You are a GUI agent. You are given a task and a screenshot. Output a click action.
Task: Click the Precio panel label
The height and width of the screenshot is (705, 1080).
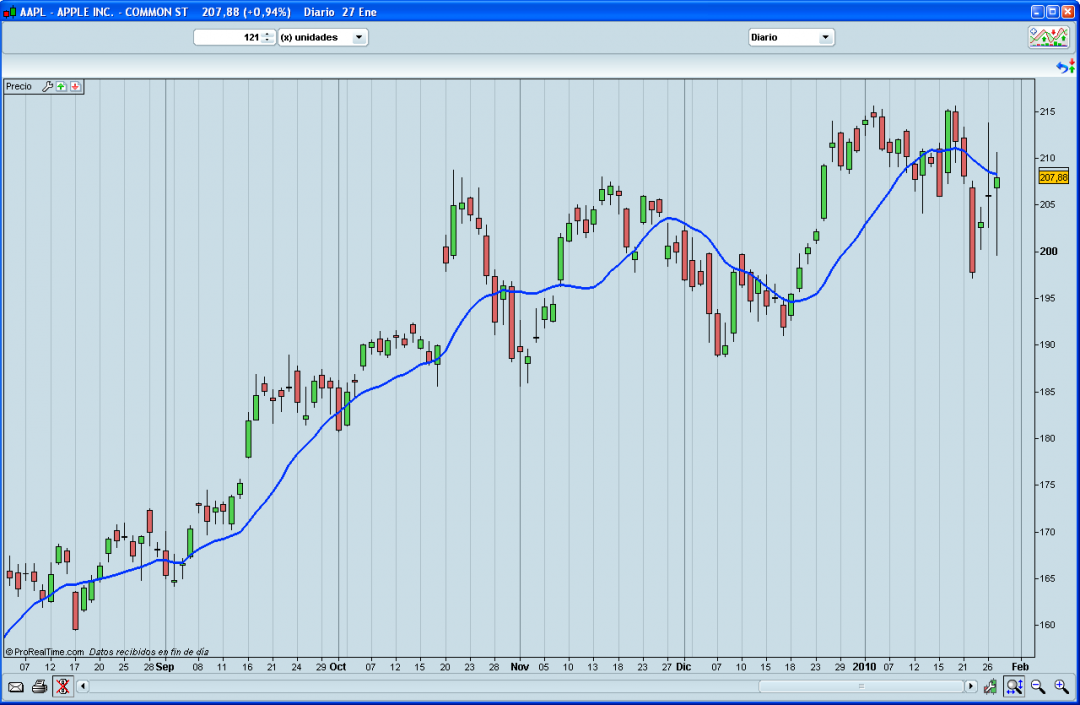pyautogui.click(x=19, y=87)
